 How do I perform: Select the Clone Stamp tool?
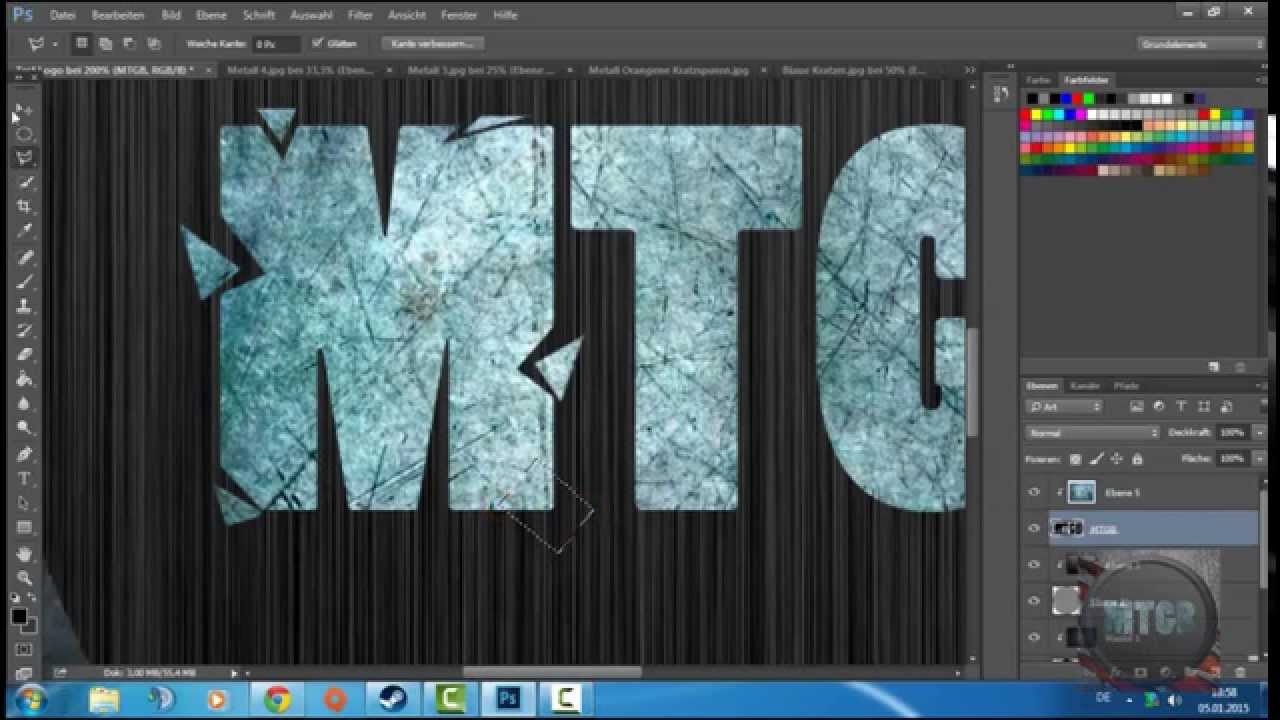click(x=24, y=306)
